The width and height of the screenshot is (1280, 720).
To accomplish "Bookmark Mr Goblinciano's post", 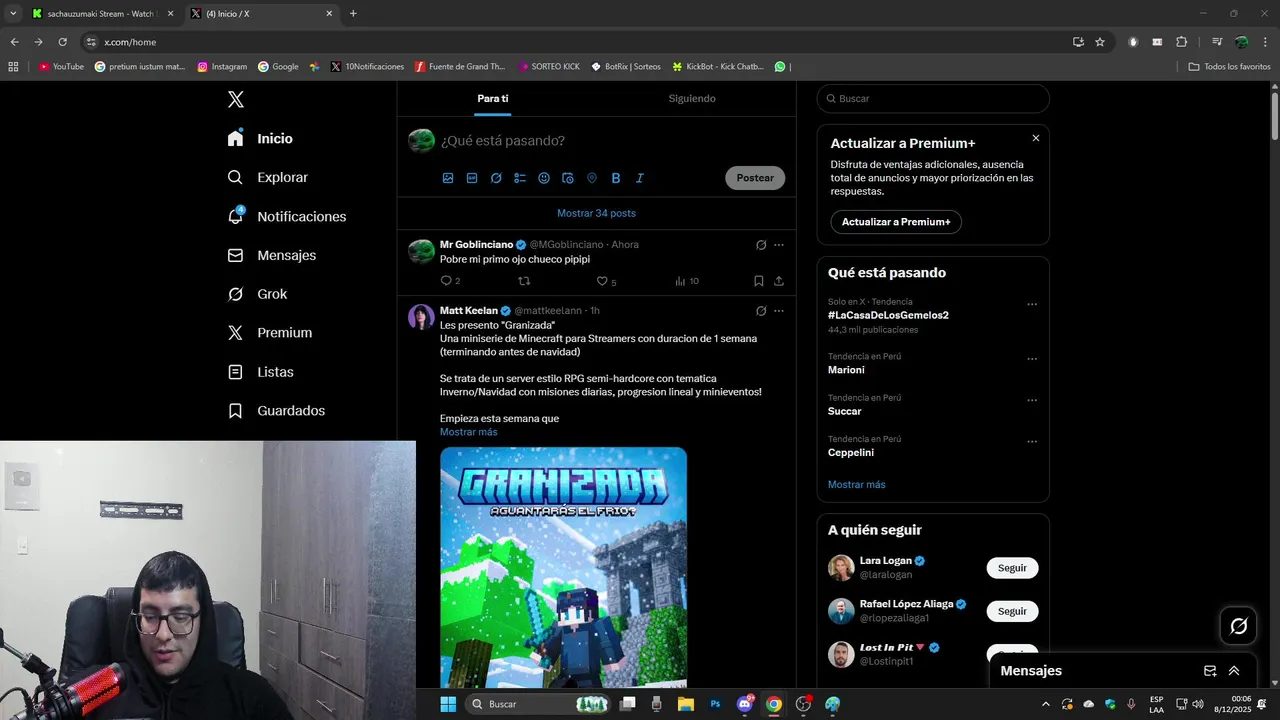I will (x=759, y=281).
